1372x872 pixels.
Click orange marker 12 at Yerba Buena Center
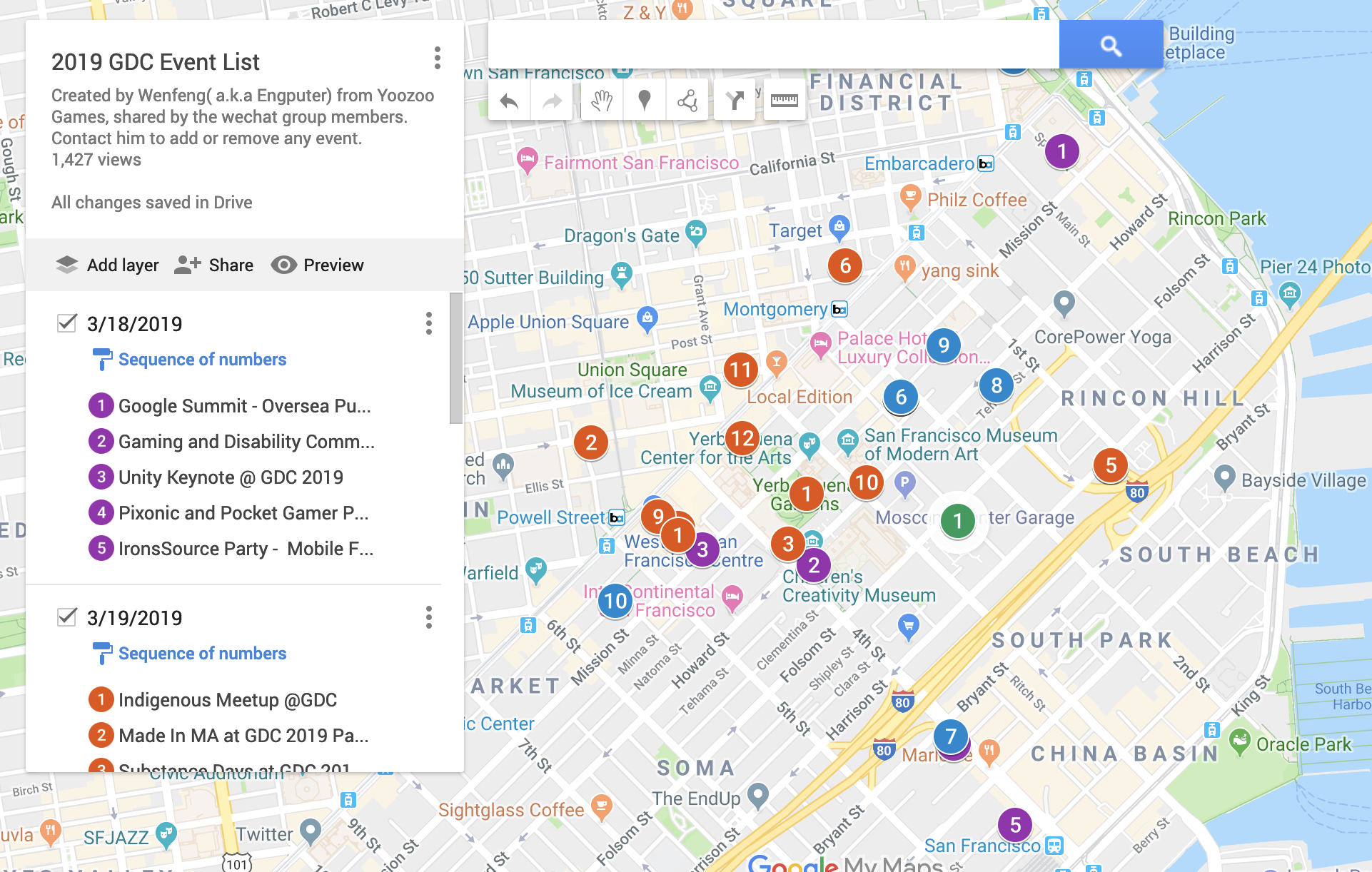pos(742,438)
